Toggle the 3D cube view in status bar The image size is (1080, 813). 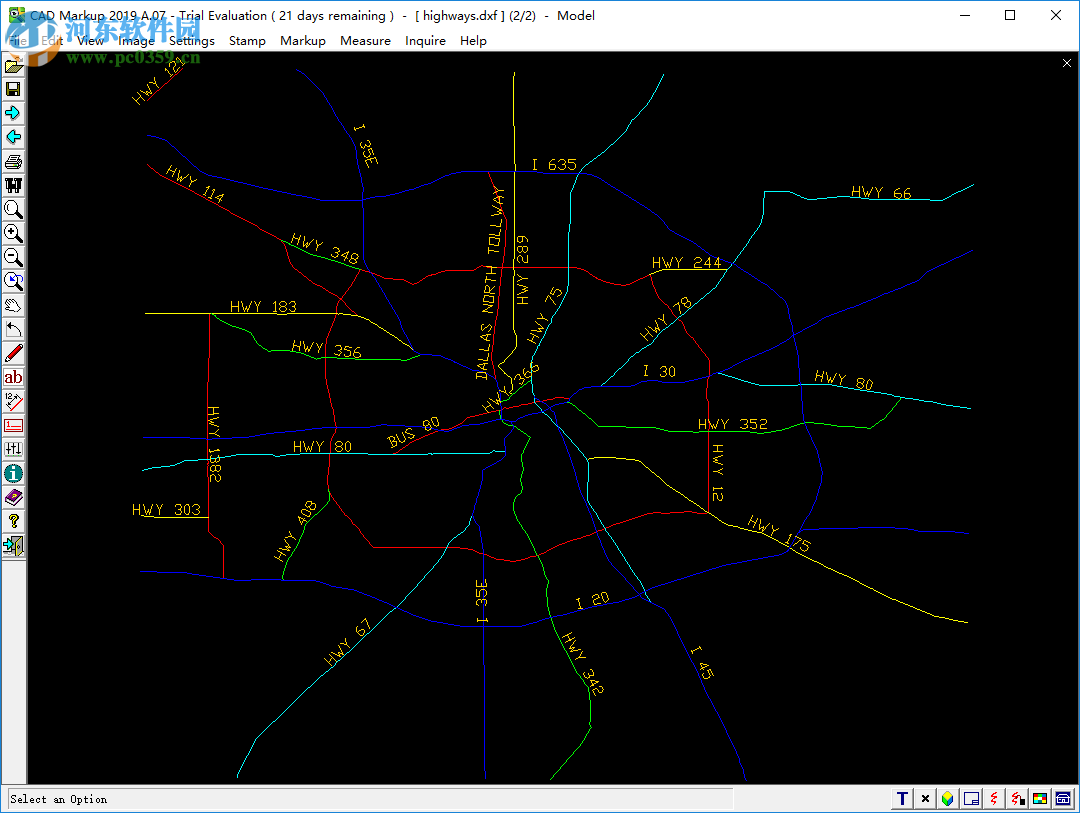coord(948,798)
